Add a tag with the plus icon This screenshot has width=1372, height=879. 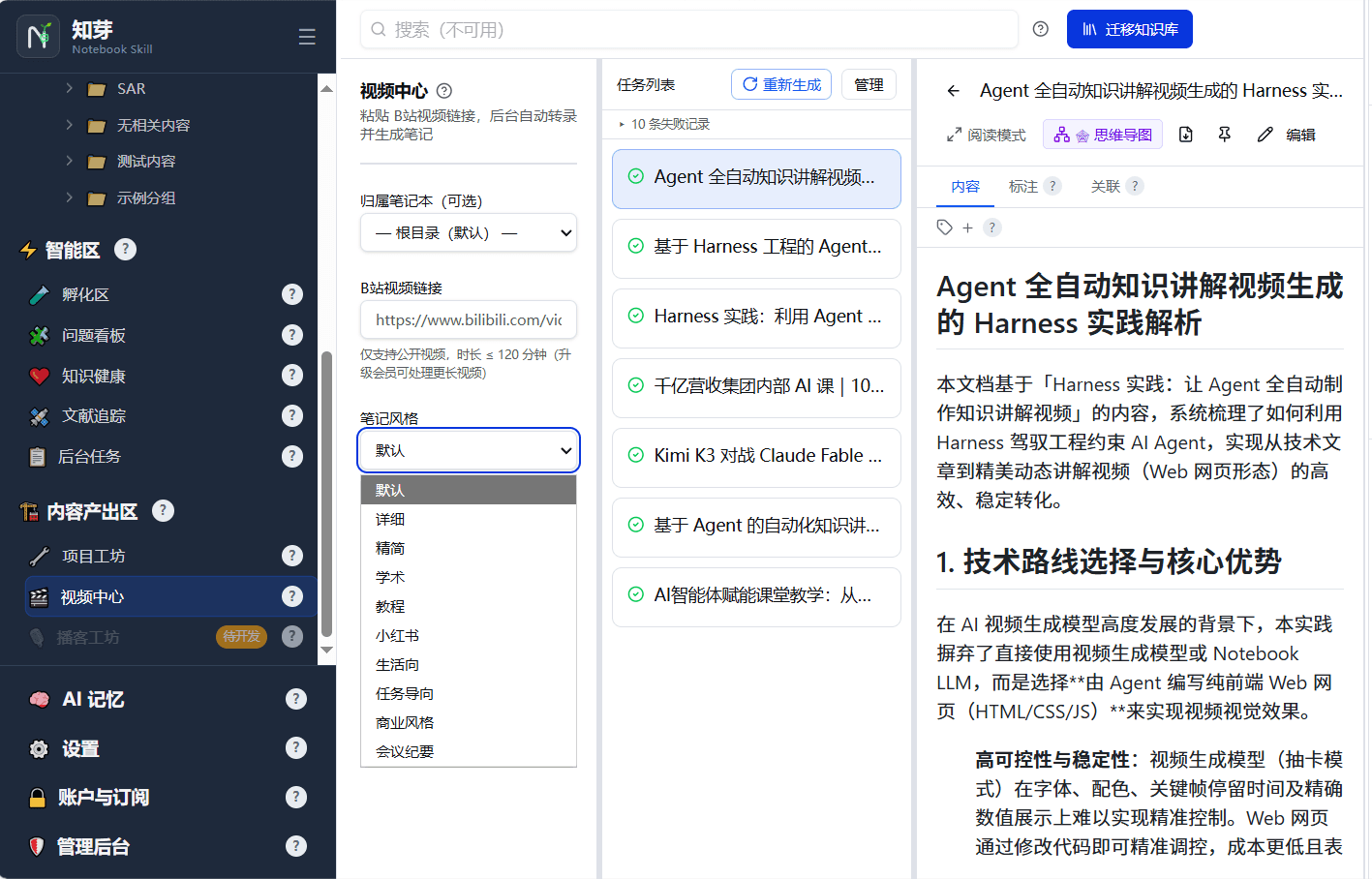click(967, 227)
